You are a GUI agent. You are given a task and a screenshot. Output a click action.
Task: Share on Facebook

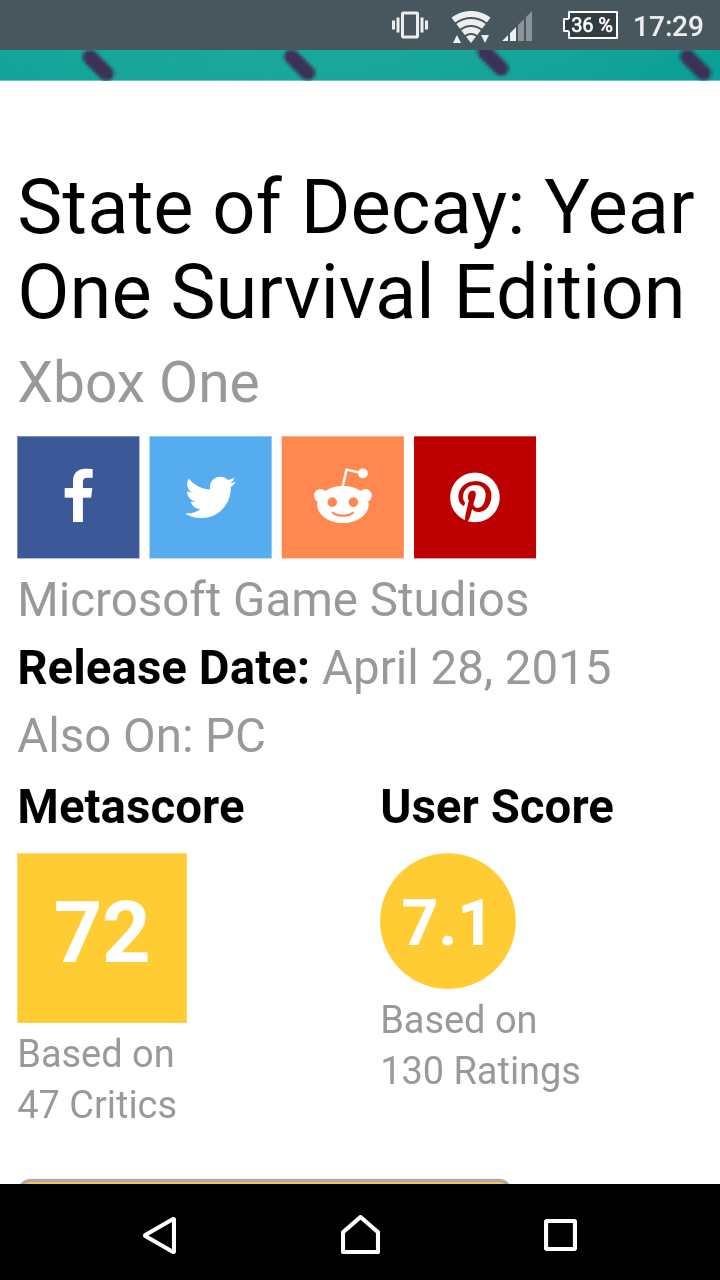tap(78, 497)
